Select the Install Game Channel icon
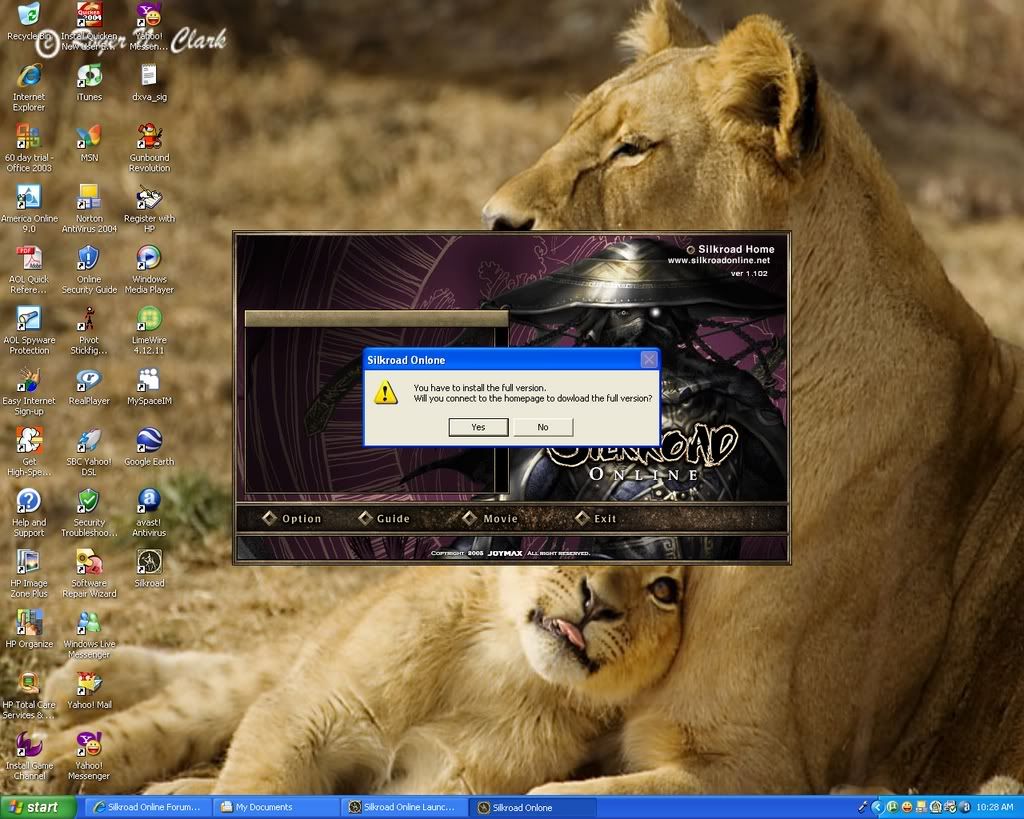The height and width of the screenshot is (819, 1024). (29, 756)
